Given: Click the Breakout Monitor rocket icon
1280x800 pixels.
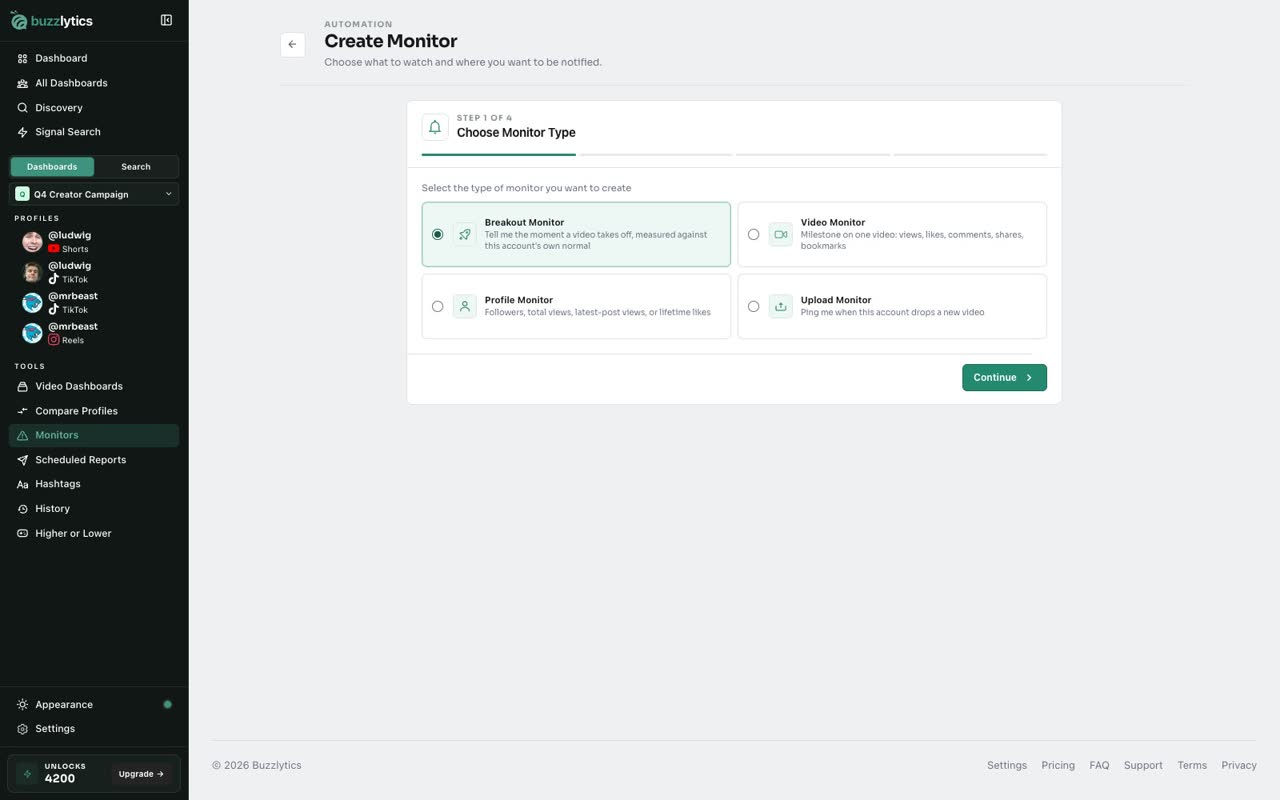Looking at the screenshot, I should (x=465, y=235).
